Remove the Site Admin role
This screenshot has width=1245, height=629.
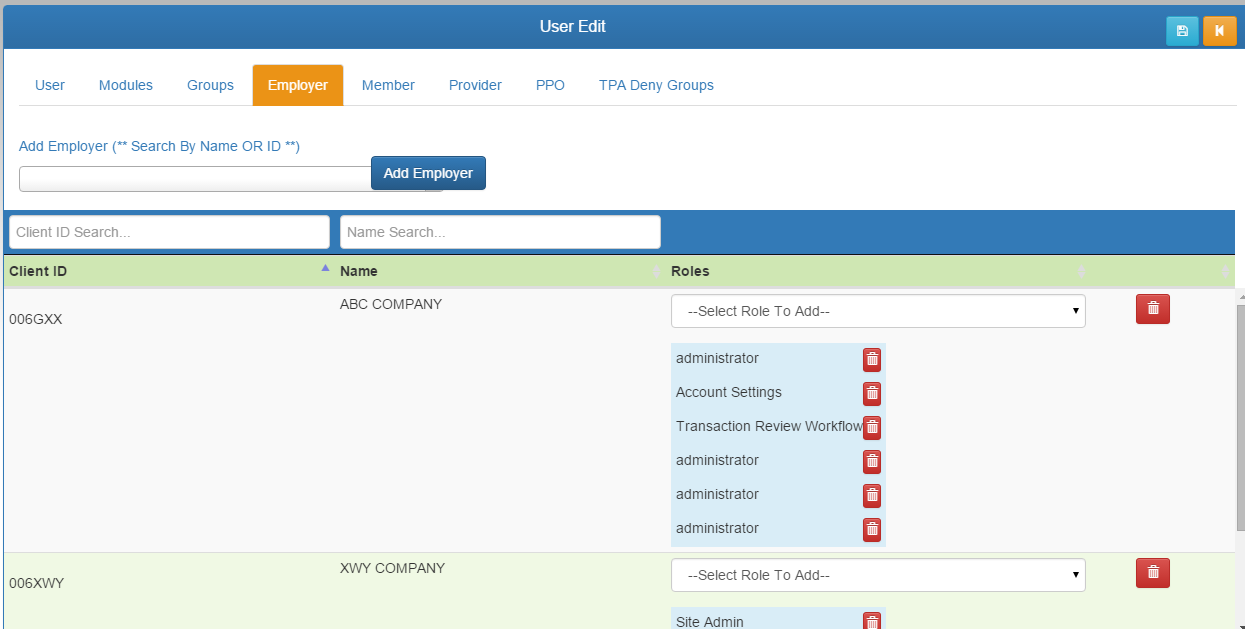(x=872, y=621)
